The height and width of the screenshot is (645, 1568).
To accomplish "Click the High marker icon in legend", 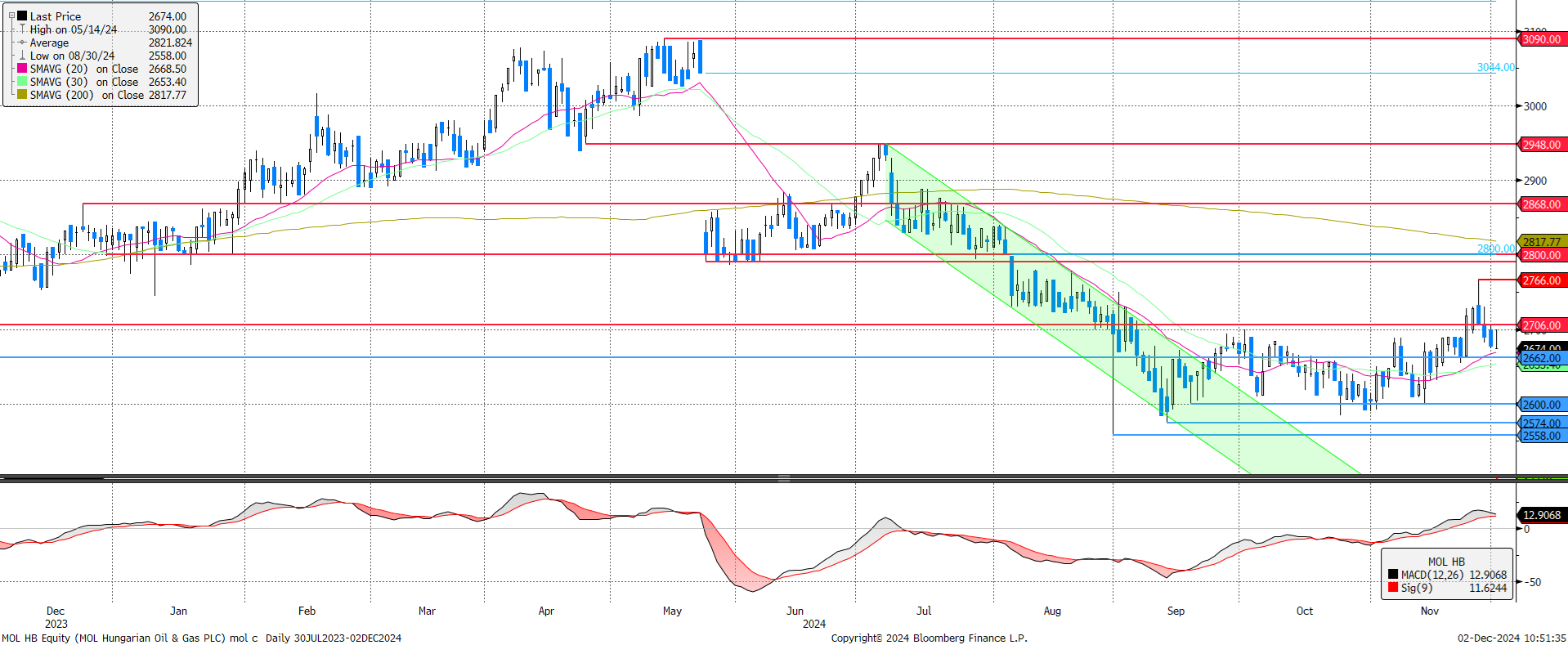I will coord(23,29).
